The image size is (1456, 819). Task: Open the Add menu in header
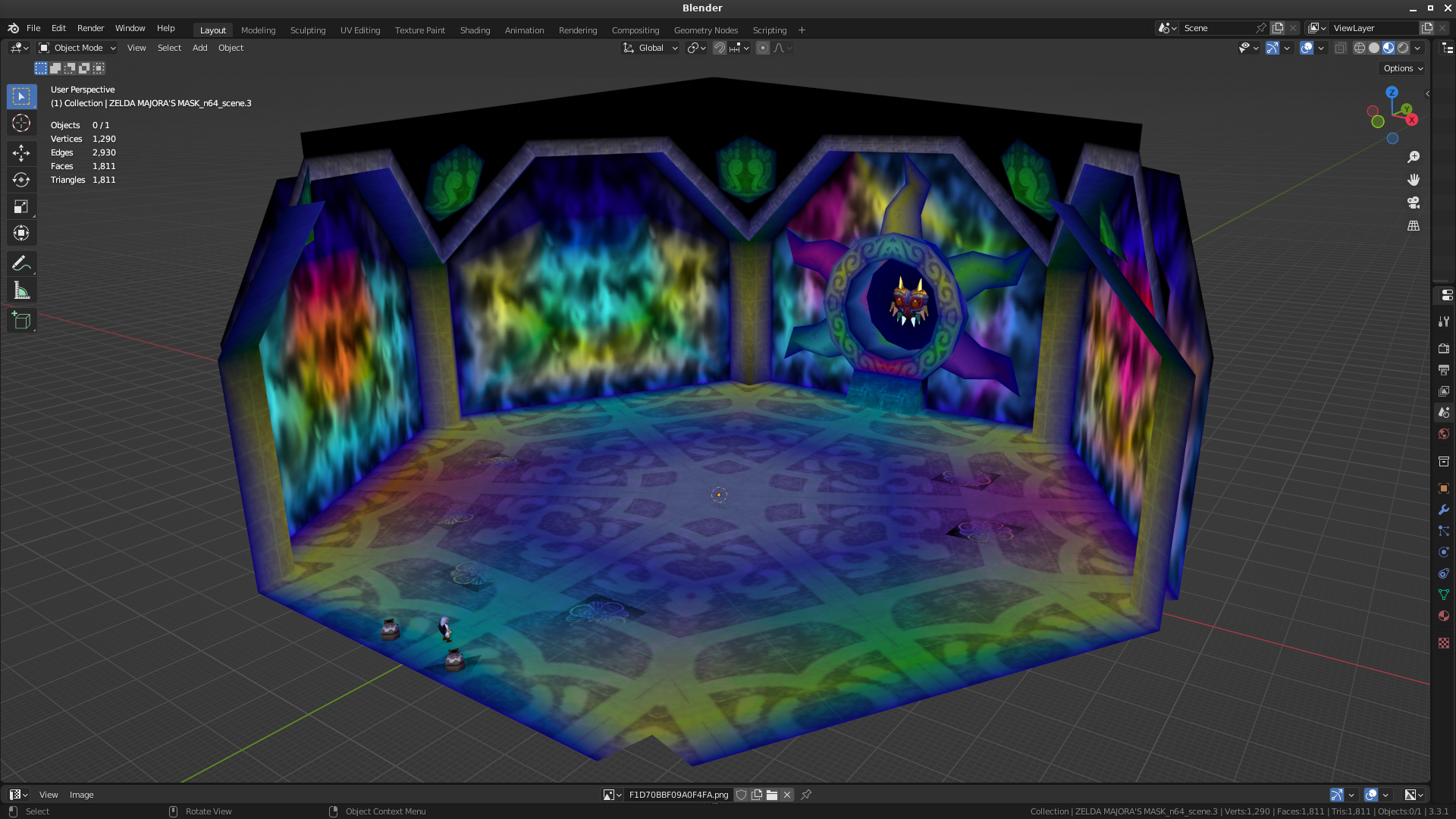pos(199,48)
